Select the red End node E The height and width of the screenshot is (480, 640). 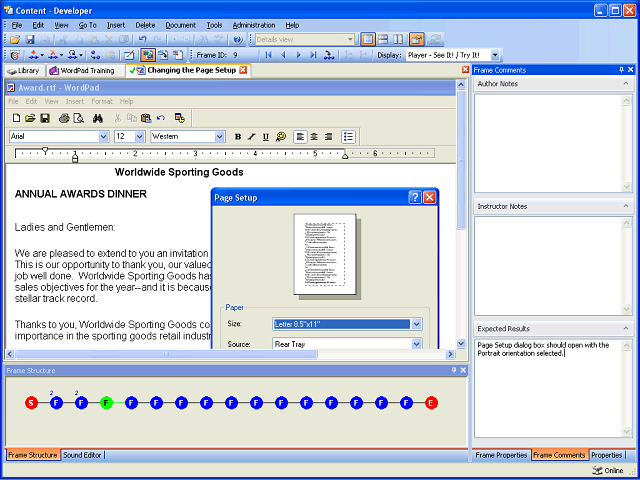tap(431, 403)
